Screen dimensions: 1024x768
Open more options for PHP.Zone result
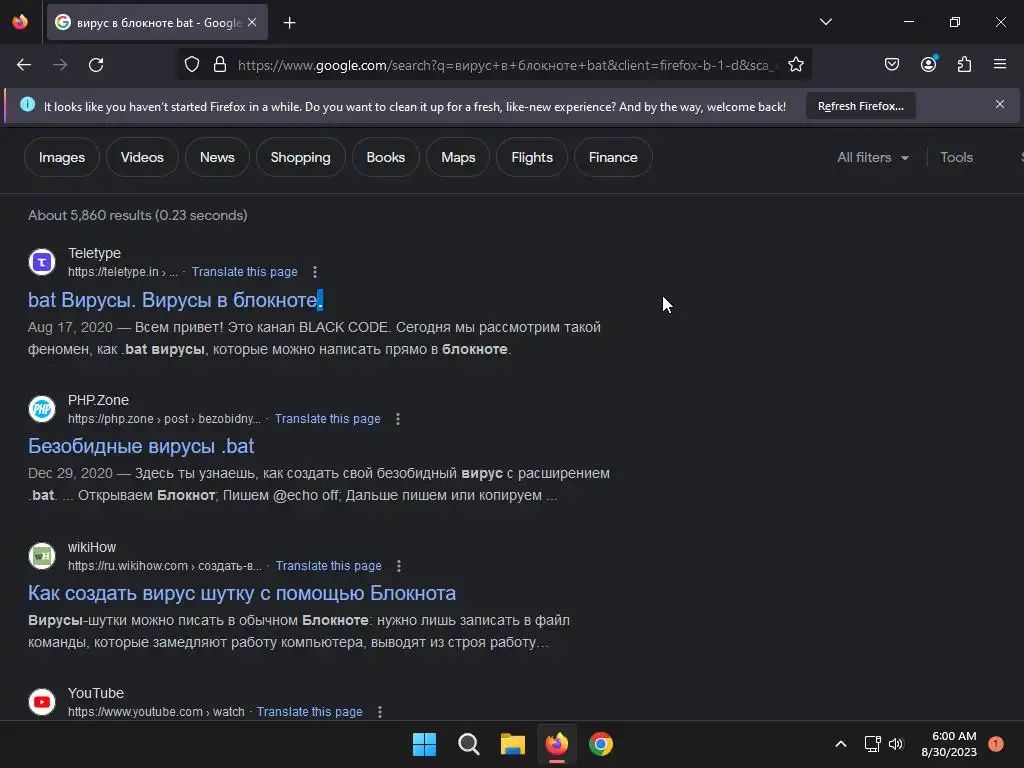398,419
